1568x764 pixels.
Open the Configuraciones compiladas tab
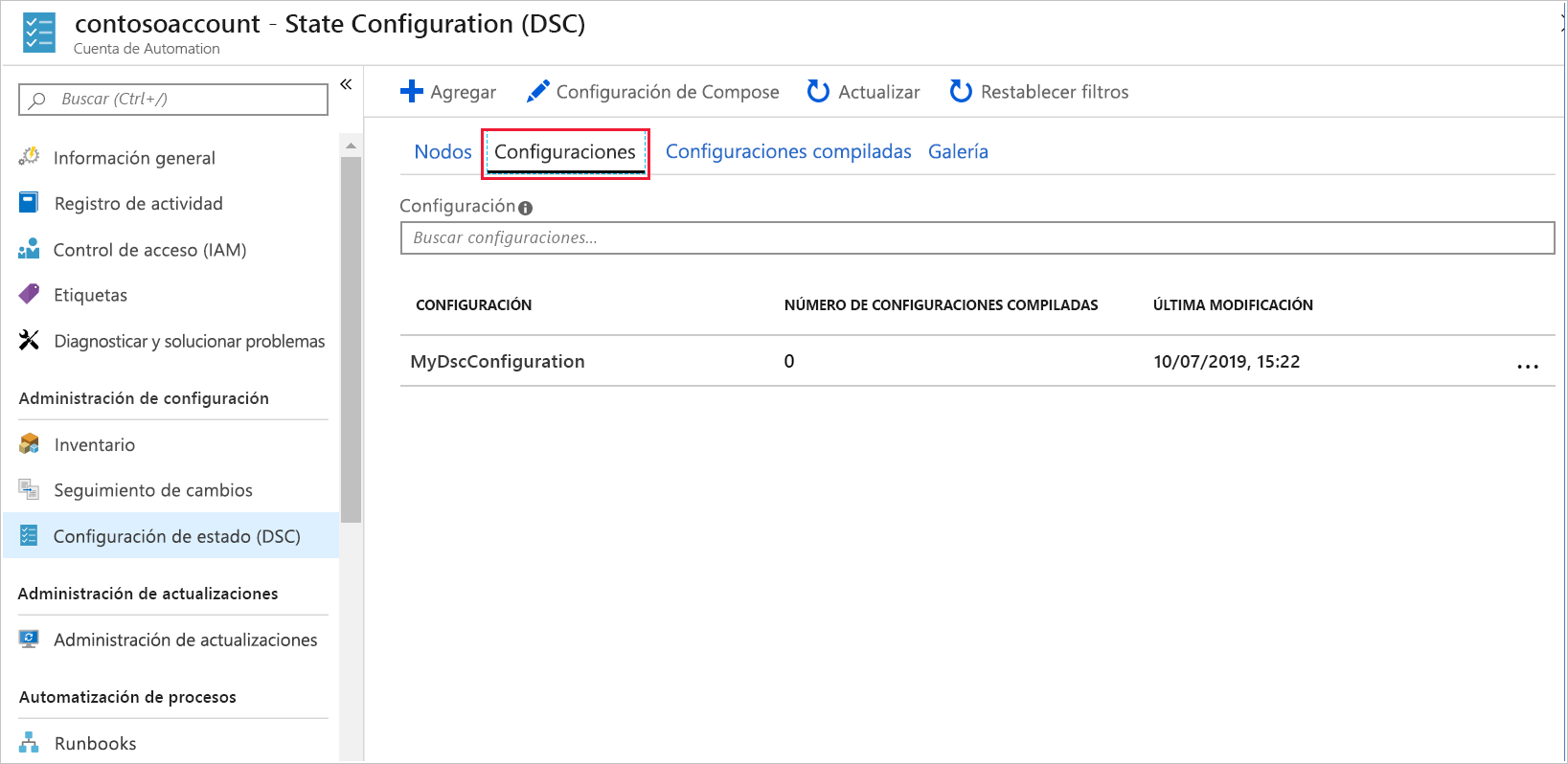click(x=788, y=151)
